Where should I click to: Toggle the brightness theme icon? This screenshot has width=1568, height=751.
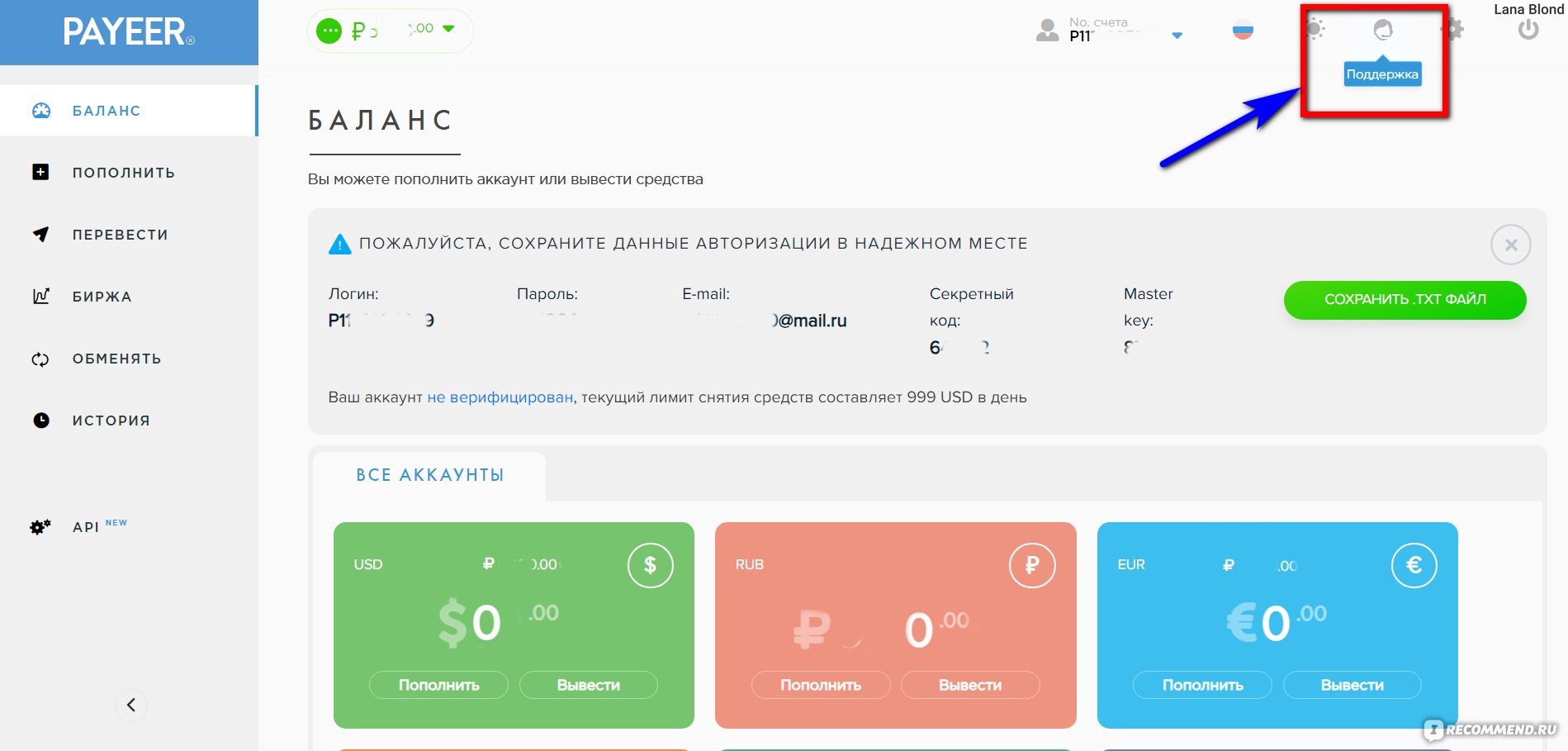[x=1315, y=30]
